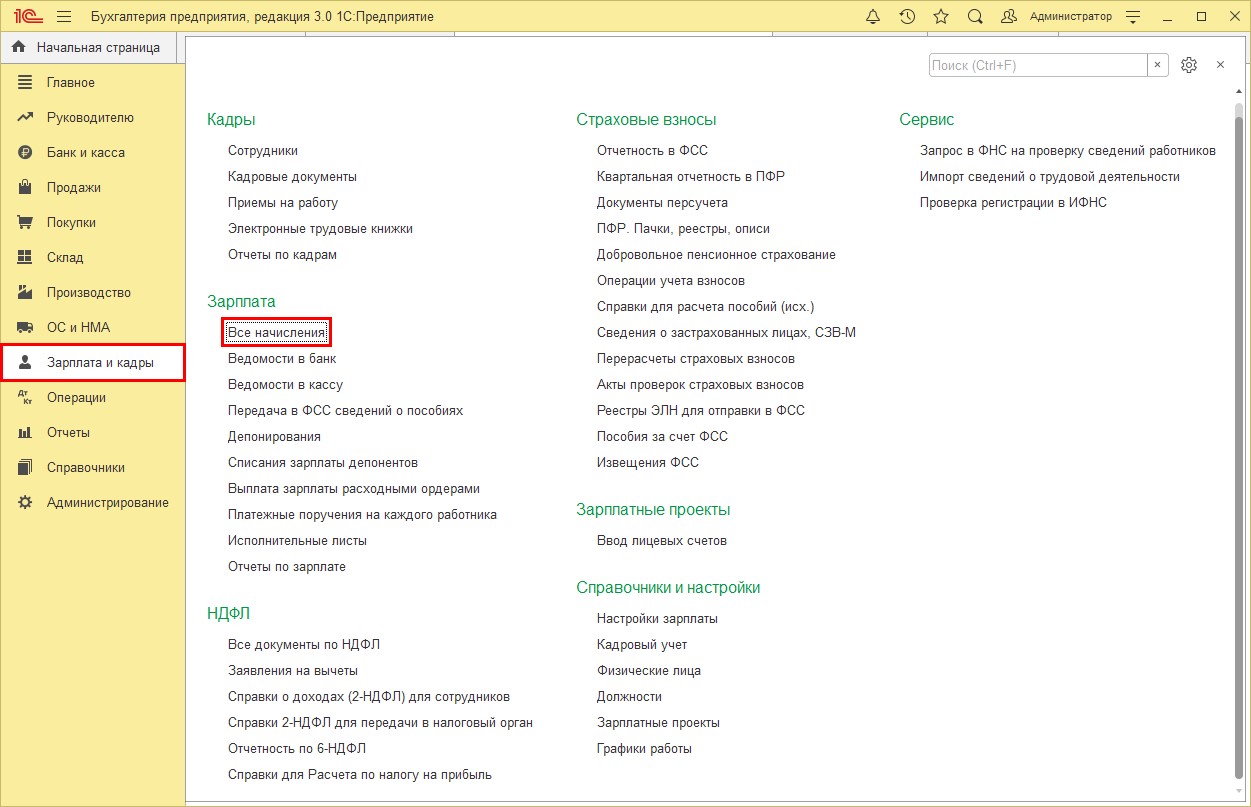Open Справки 2-НДФЛ для передачи в налоговый орган

click(x=380, y=723)
